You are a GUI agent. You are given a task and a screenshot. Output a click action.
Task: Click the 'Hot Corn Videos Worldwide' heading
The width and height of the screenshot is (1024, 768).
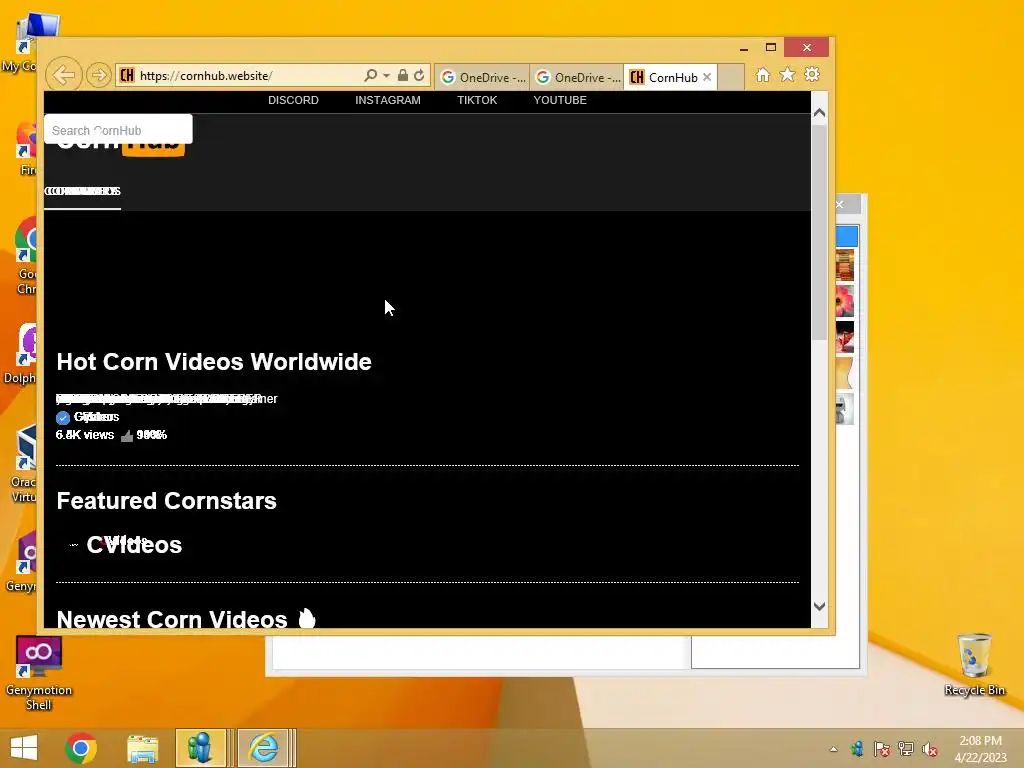tap(214, 362)
